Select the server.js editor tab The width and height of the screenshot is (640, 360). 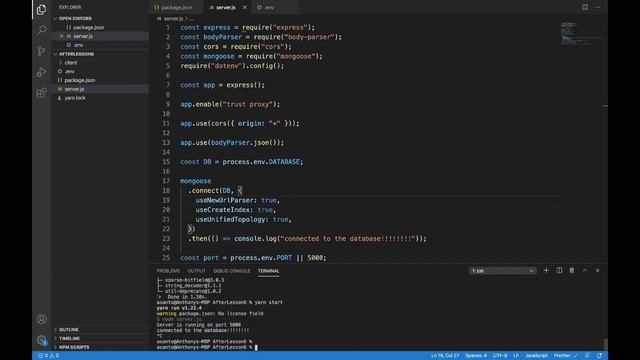point(226,7)
